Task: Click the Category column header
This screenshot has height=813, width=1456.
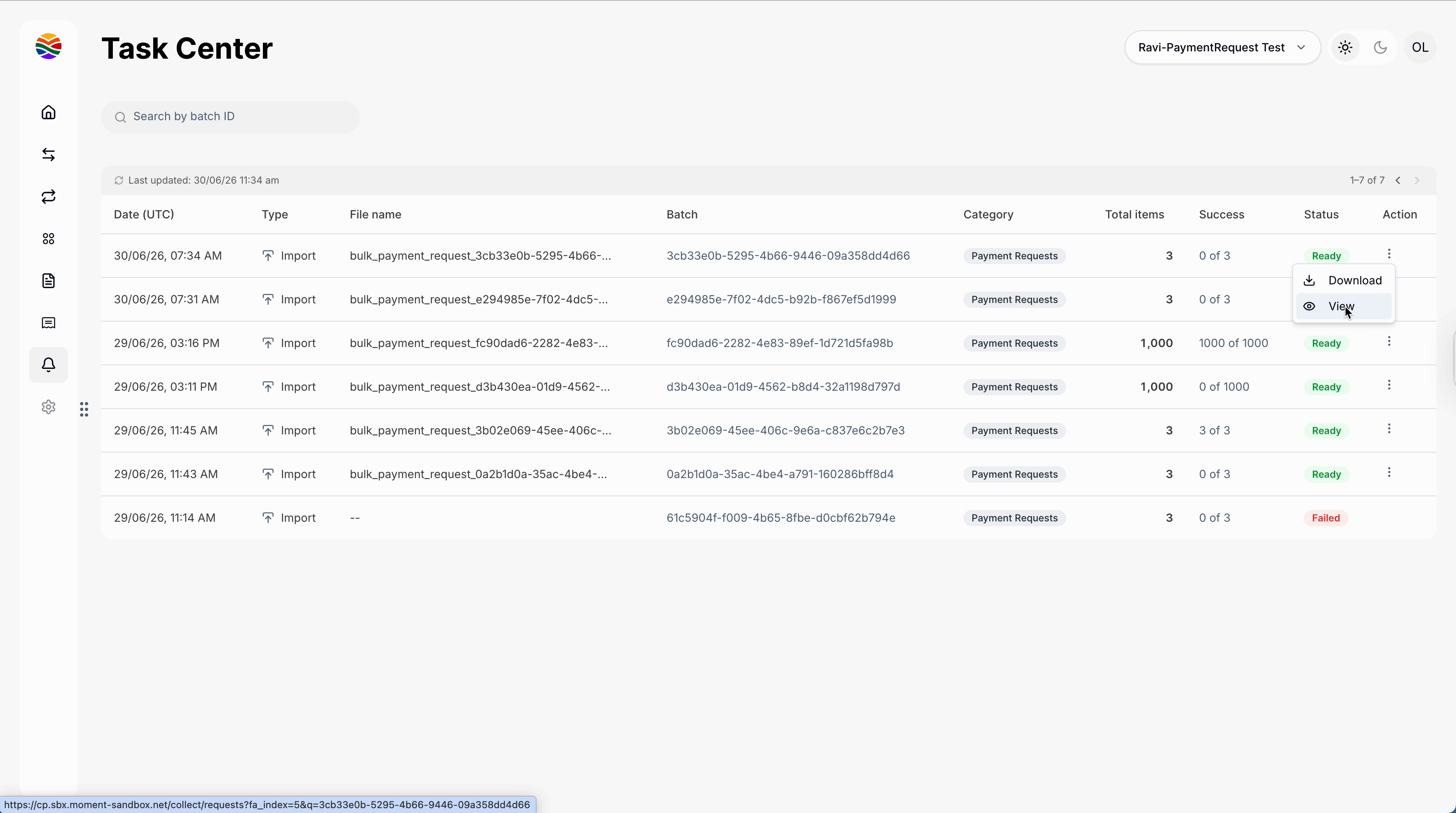Action: point(988,215)
